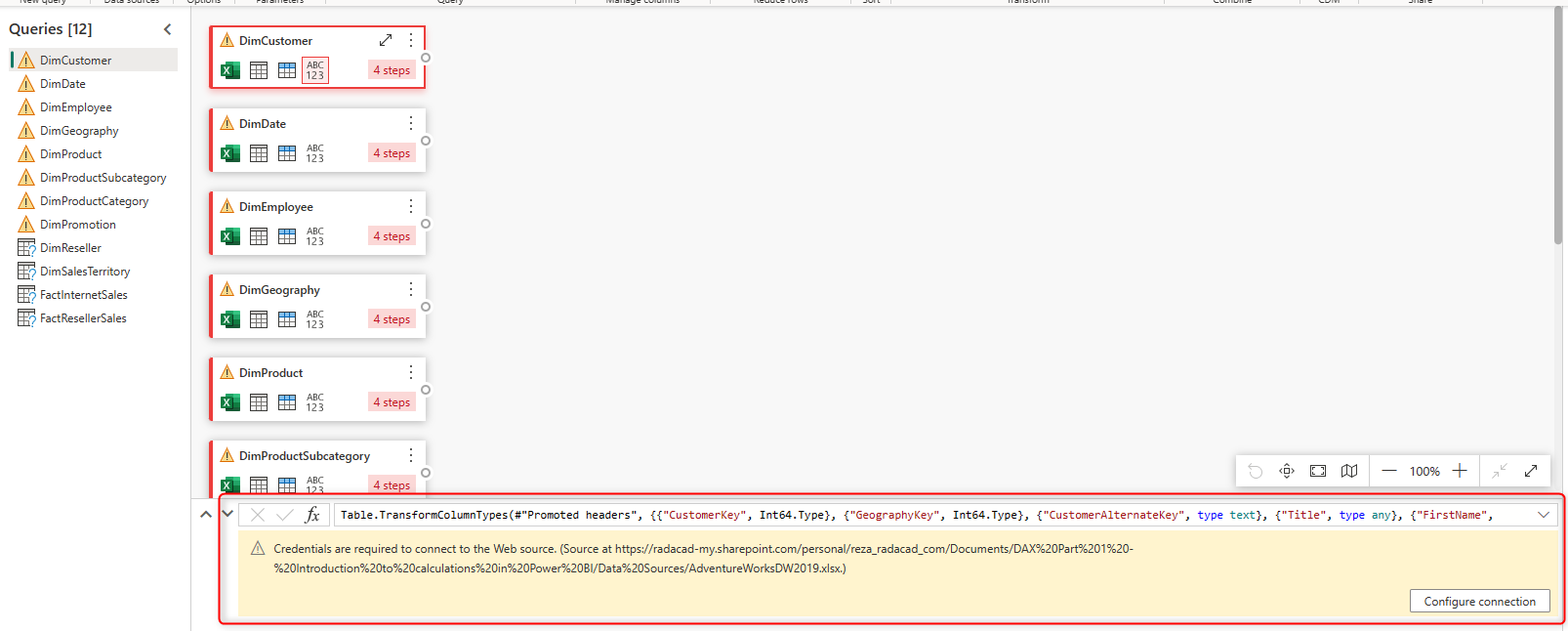Open the step list chevron beside formula bar
Viewport: 1568px width, 631px height.
pyautogui.click(x=227, y=514)
